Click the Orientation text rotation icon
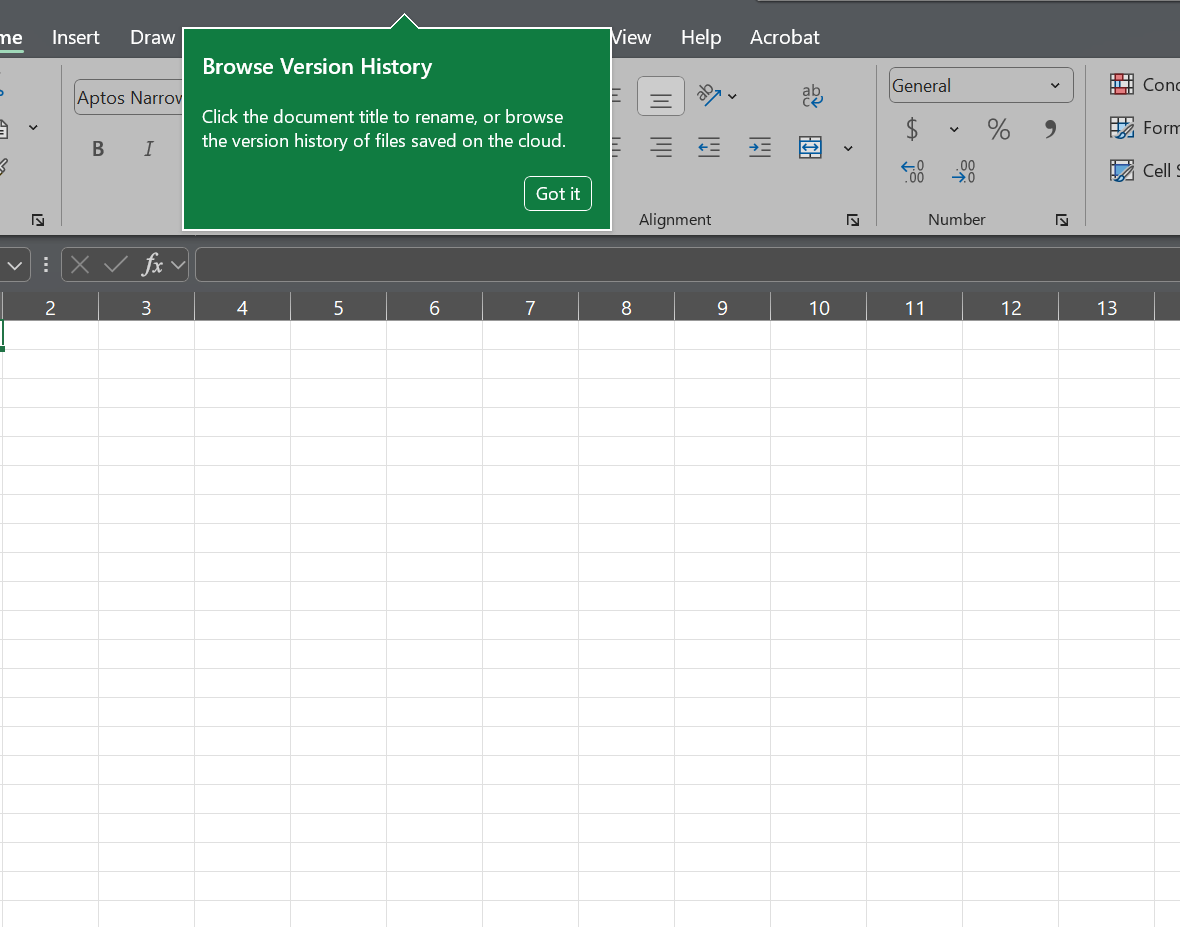The image size is (1180, 927). (x=708, y=96)
